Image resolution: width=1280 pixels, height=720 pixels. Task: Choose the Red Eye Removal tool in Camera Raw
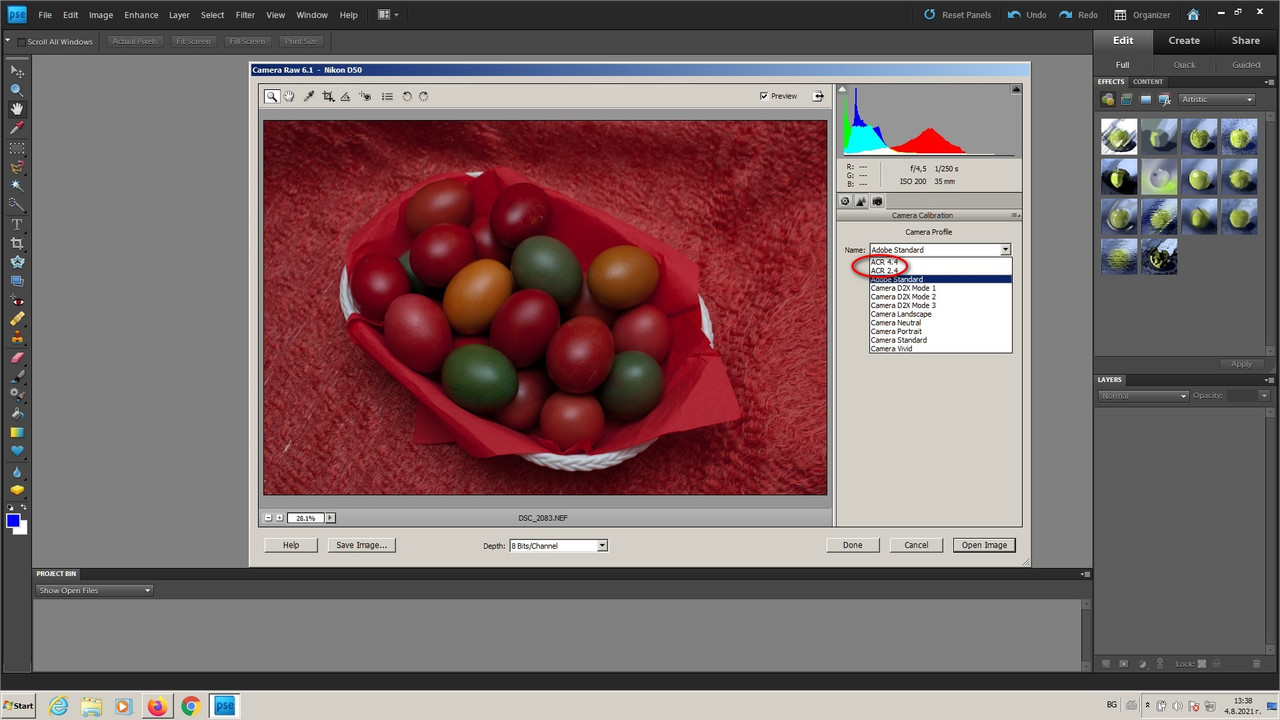[365, 96]
